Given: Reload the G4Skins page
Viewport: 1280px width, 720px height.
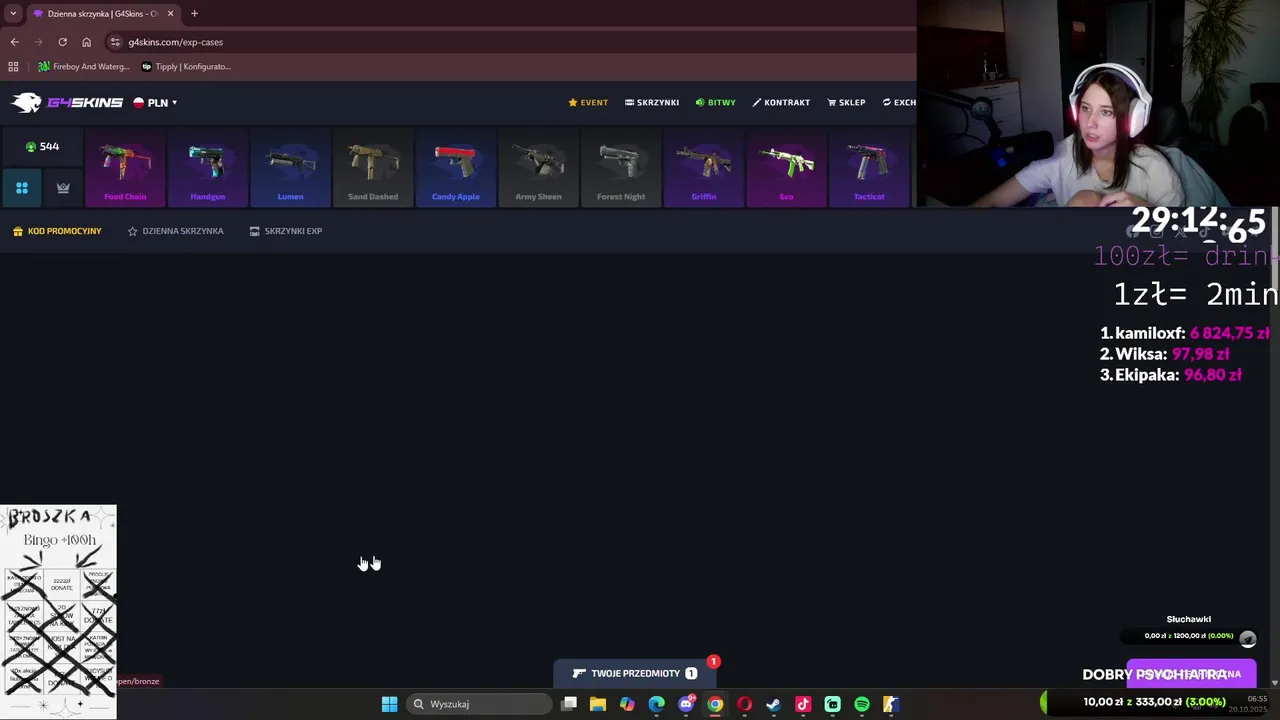Looking at the screenshot, I should click(x=62, y=42).
